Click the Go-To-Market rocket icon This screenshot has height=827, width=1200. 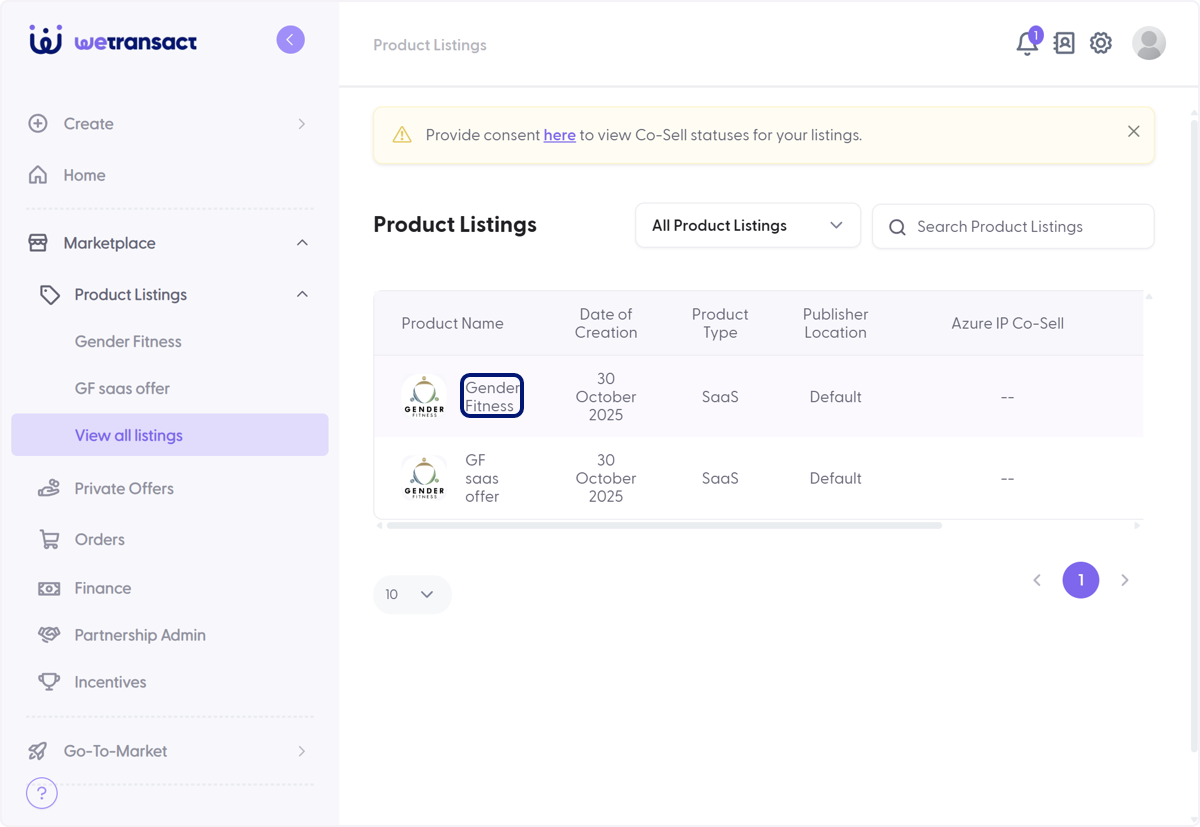pyautogui.click(x=38, y=751)
